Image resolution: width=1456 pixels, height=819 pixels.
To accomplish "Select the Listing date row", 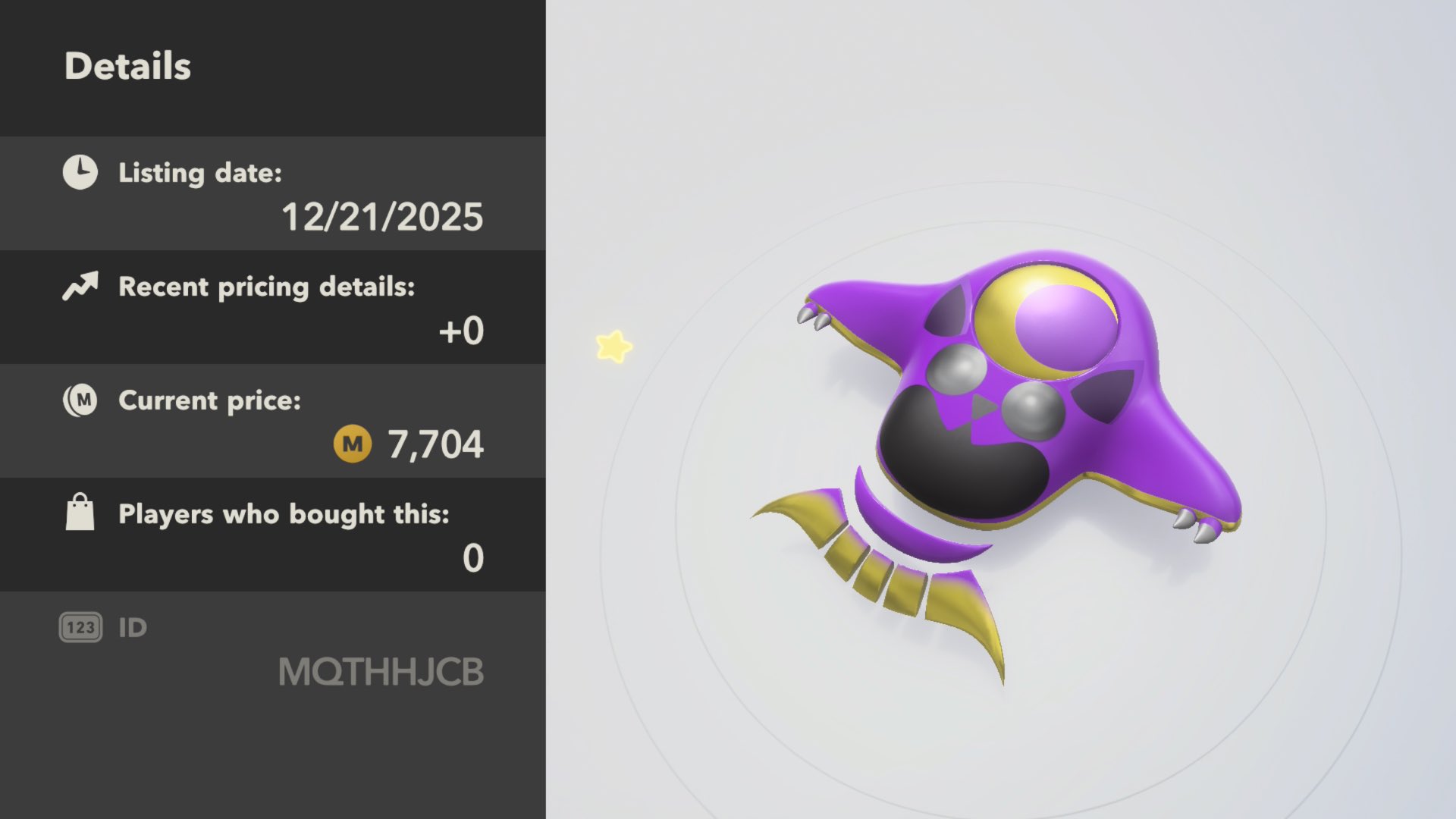I will tap(273, 193).
